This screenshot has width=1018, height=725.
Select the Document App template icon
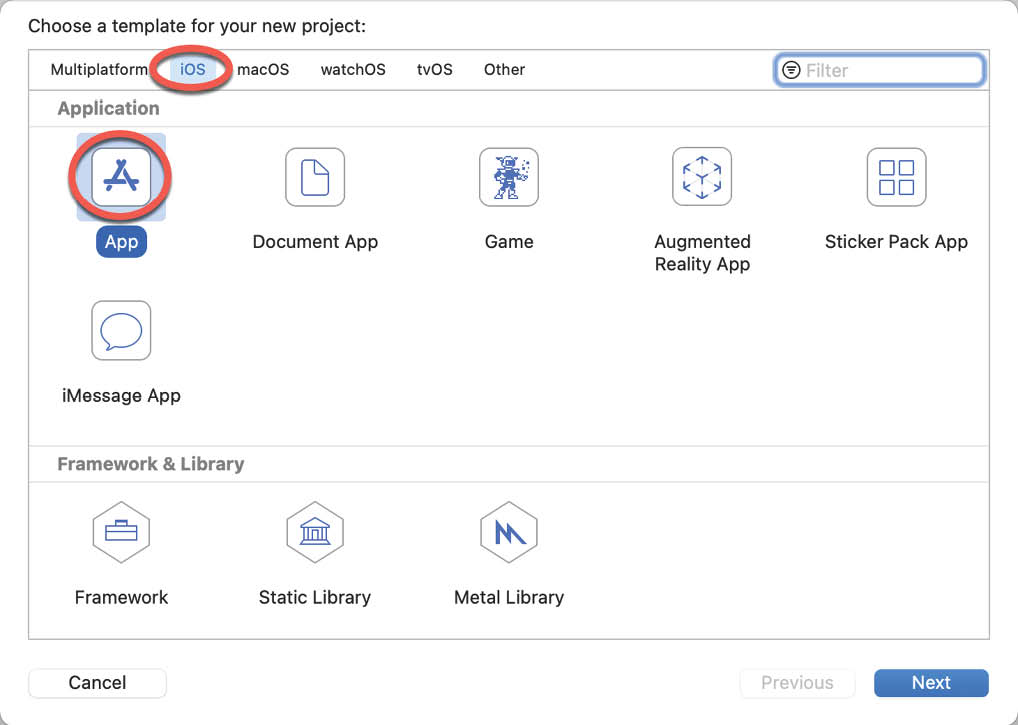click(x=315, y=177)
